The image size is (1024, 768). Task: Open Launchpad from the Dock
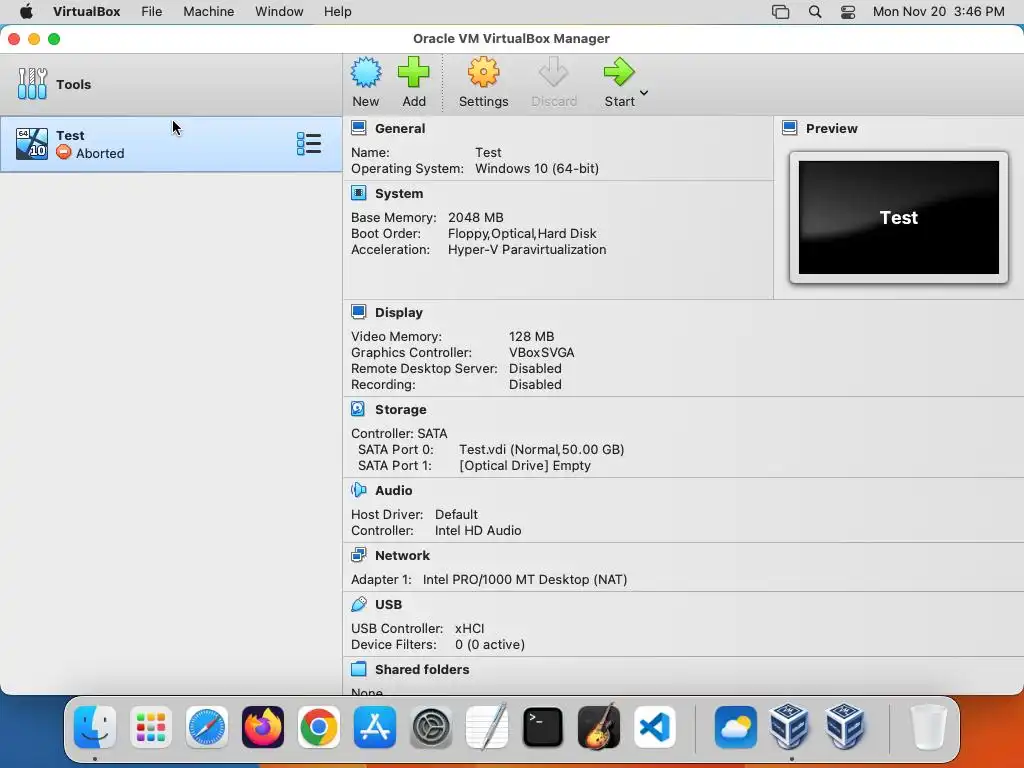(x=151, y=727)
